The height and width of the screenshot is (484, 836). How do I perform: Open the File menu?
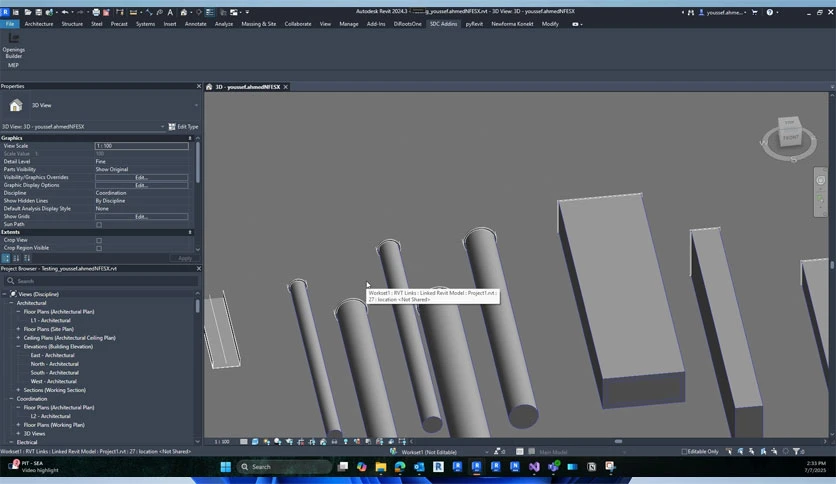pos(10,24)
